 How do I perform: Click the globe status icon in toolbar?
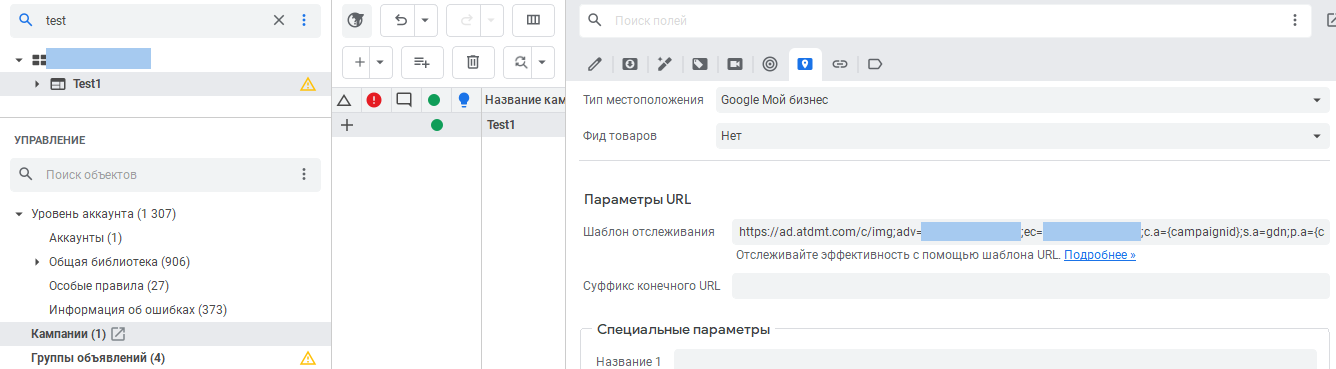click(357, 20)
